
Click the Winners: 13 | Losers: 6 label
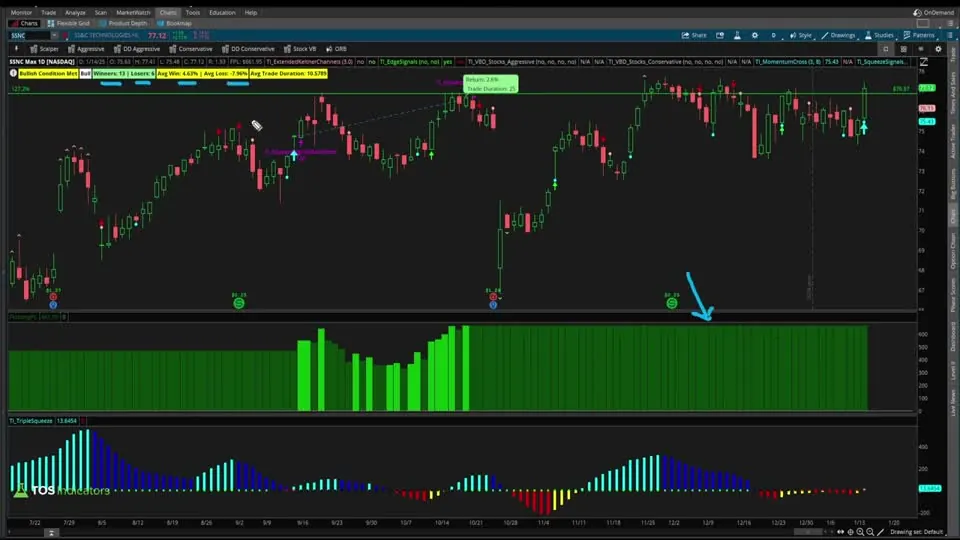click(124, 73)
